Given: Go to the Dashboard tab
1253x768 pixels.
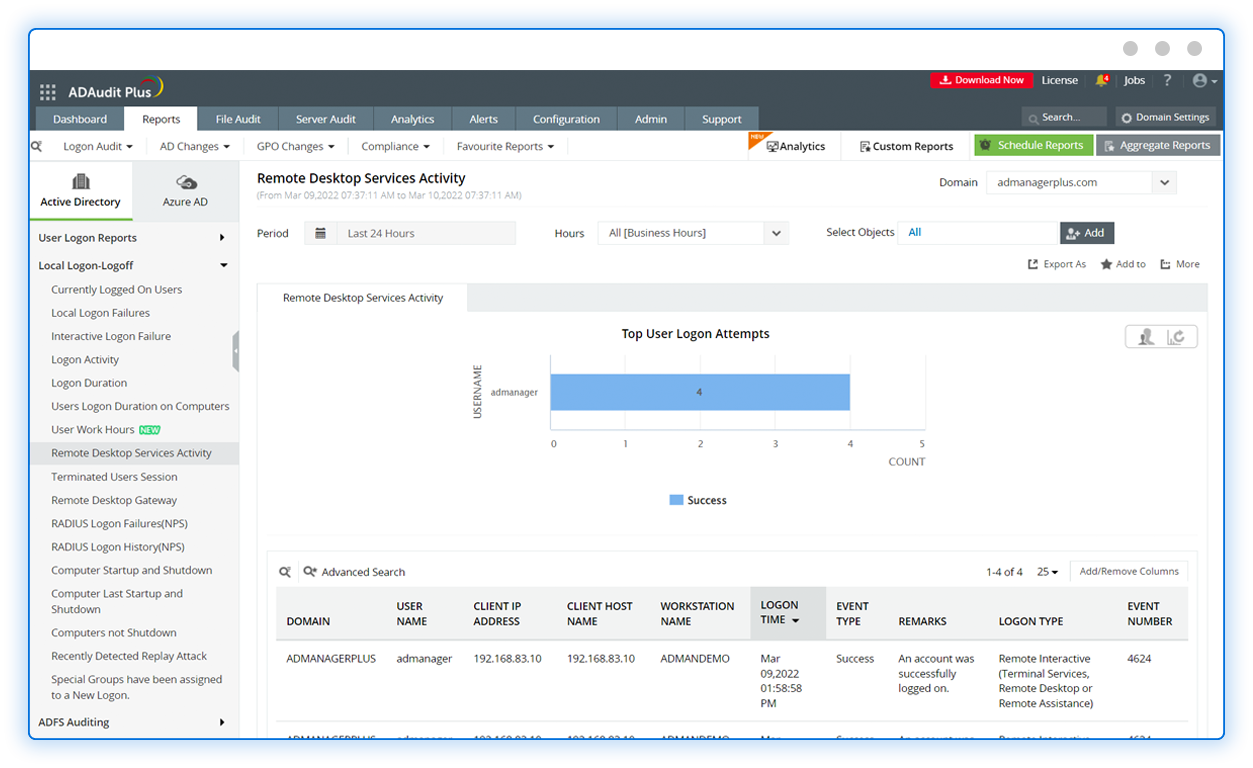Looking at the screenshot, I should [80, 119].
